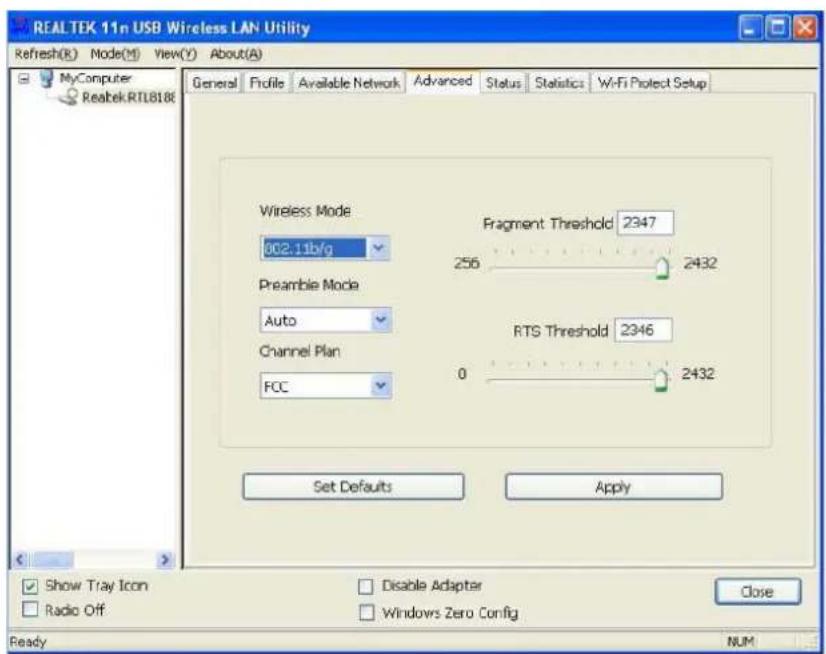This screenshot has width=826, height=654.
Task: Open the Preamble Mode dropdown
Action: (380, 320)
